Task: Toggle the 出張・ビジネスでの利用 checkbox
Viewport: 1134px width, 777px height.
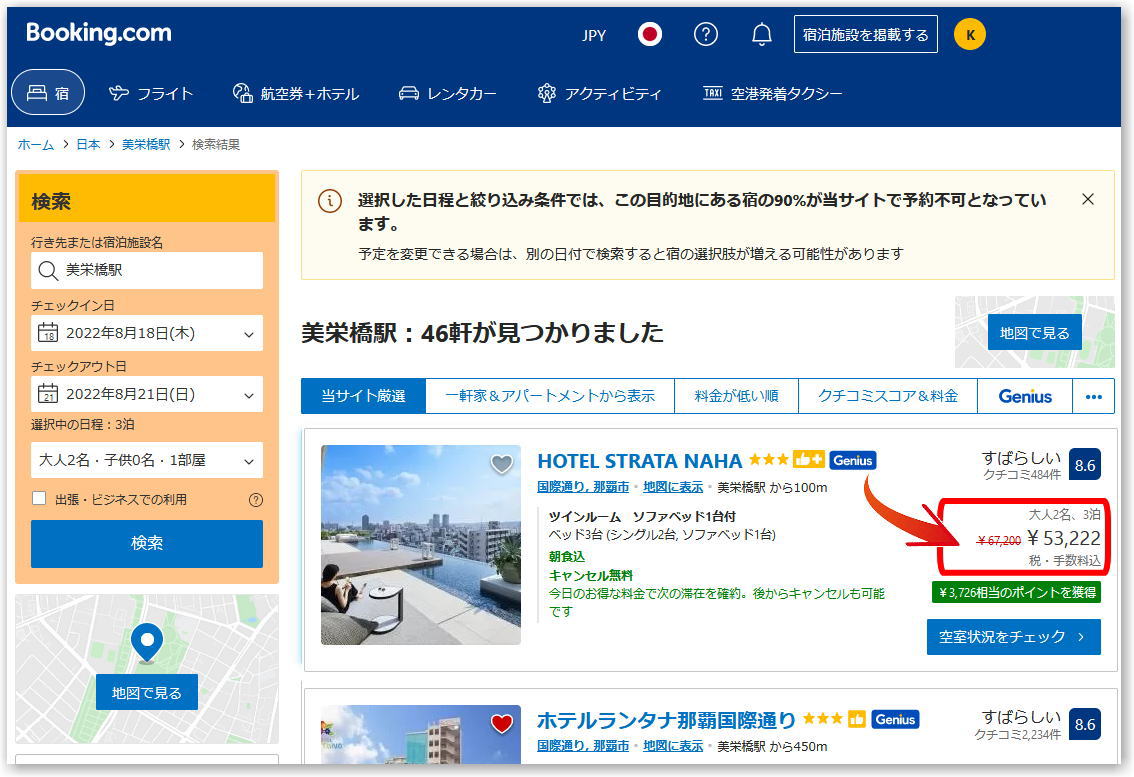Action: [39, 498]
